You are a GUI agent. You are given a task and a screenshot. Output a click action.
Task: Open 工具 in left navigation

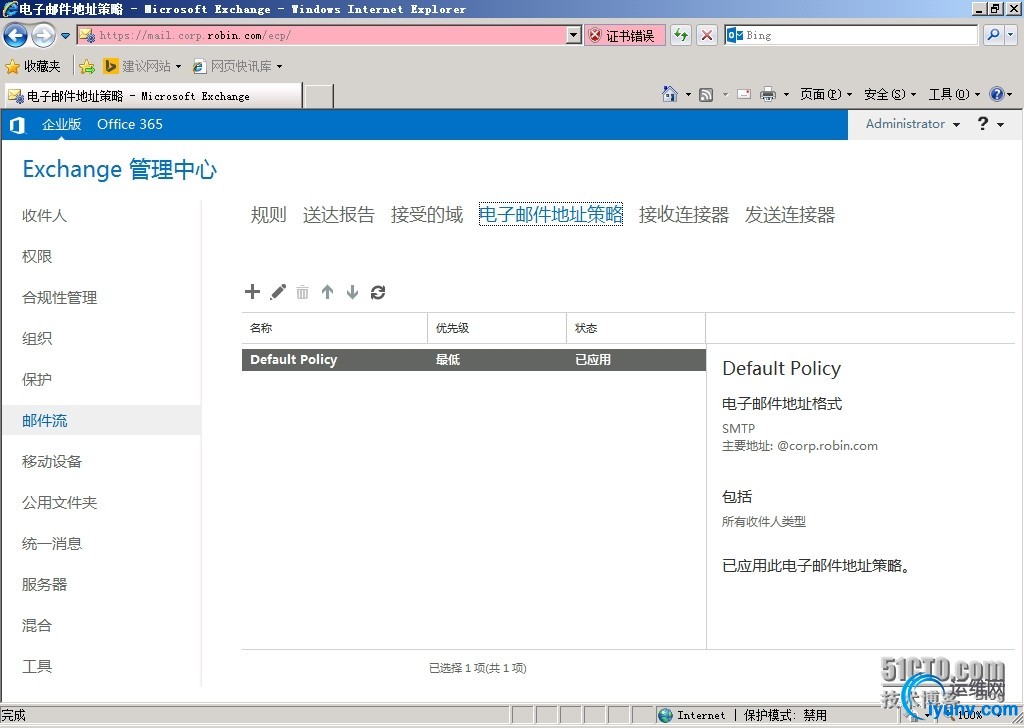(37, 666)
